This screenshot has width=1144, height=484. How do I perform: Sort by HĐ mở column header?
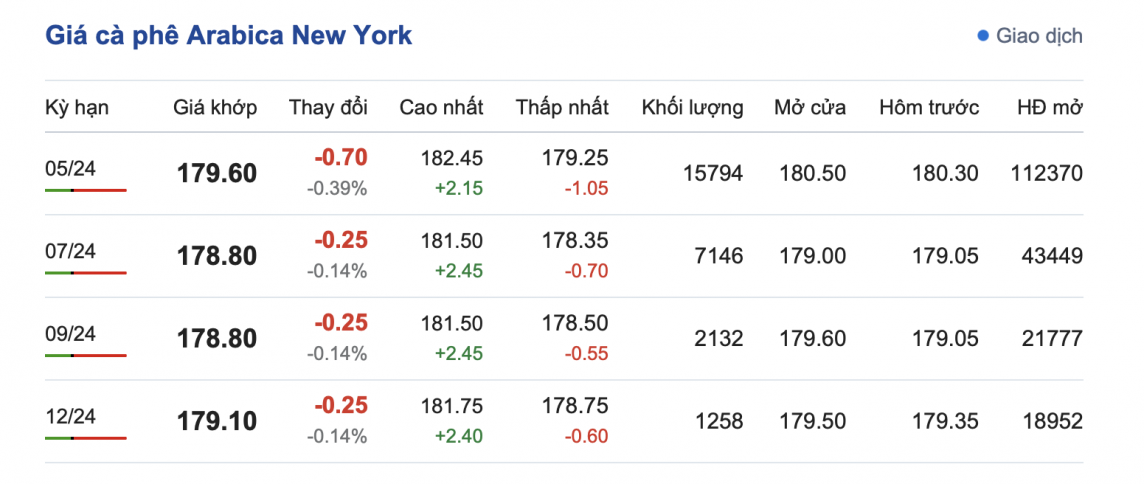point(1049,107)
